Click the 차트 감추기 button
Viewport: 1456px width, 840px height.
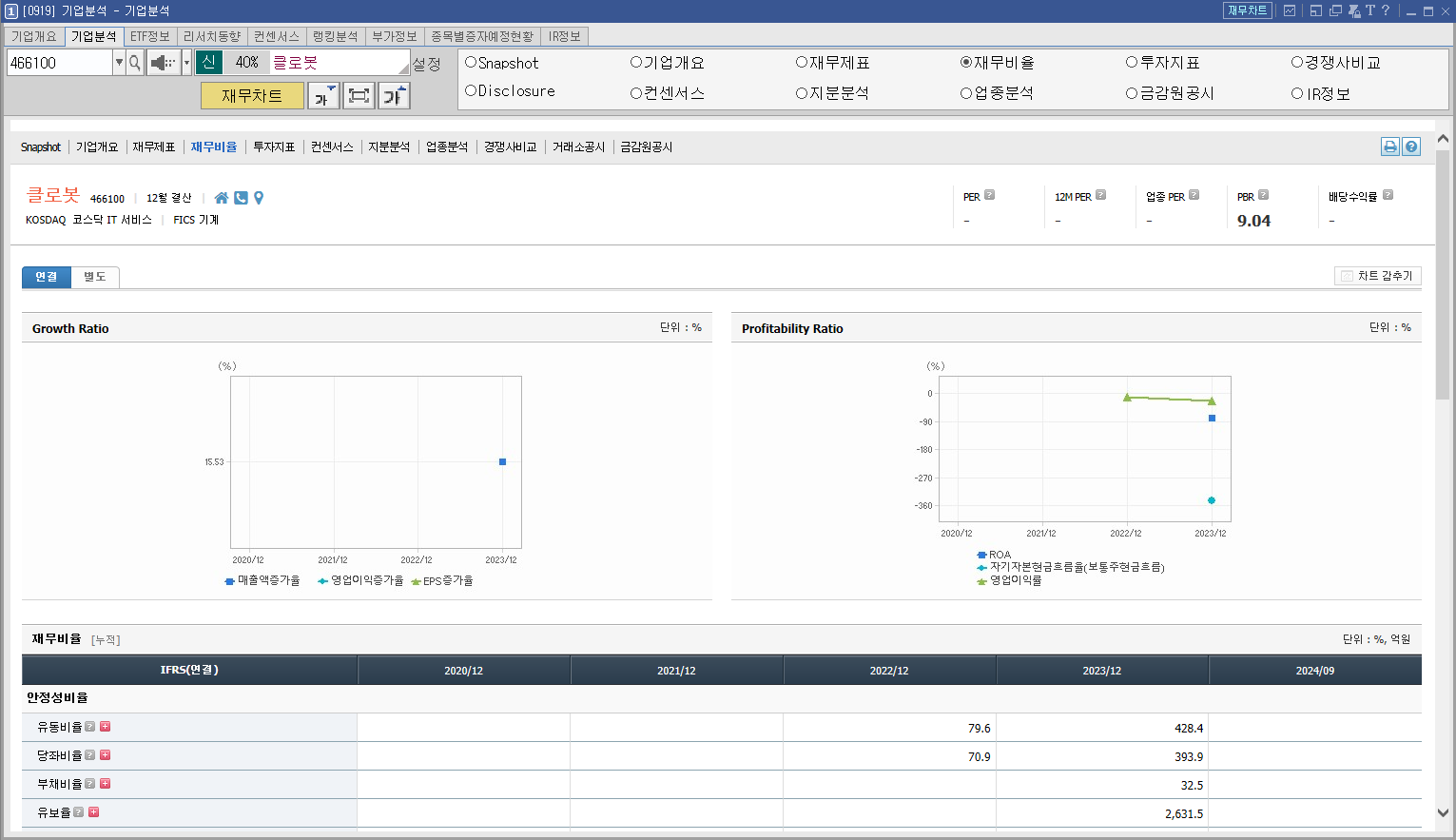[1378, 276]
